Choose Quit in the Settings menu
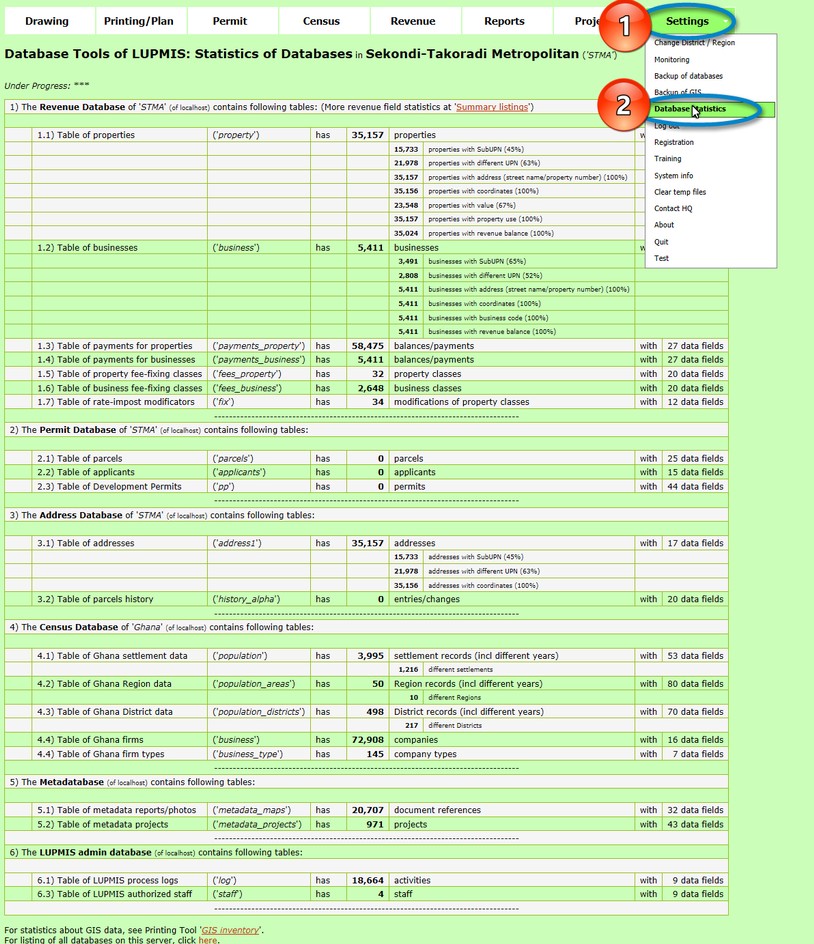The width and height of the screenshot is (814, 944). click(x=661, y=241)
